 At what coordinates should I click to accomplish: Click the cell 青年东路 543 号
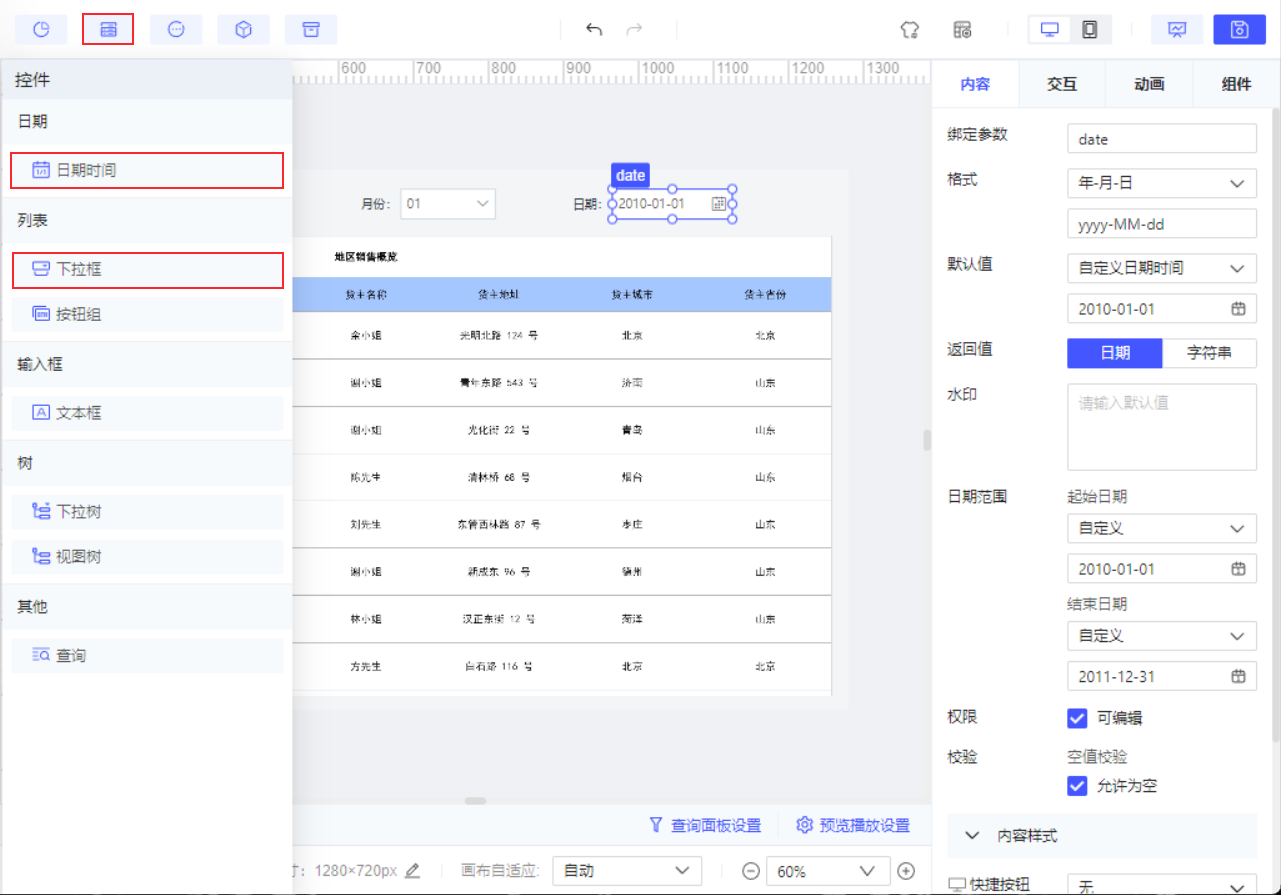(498, 383)
